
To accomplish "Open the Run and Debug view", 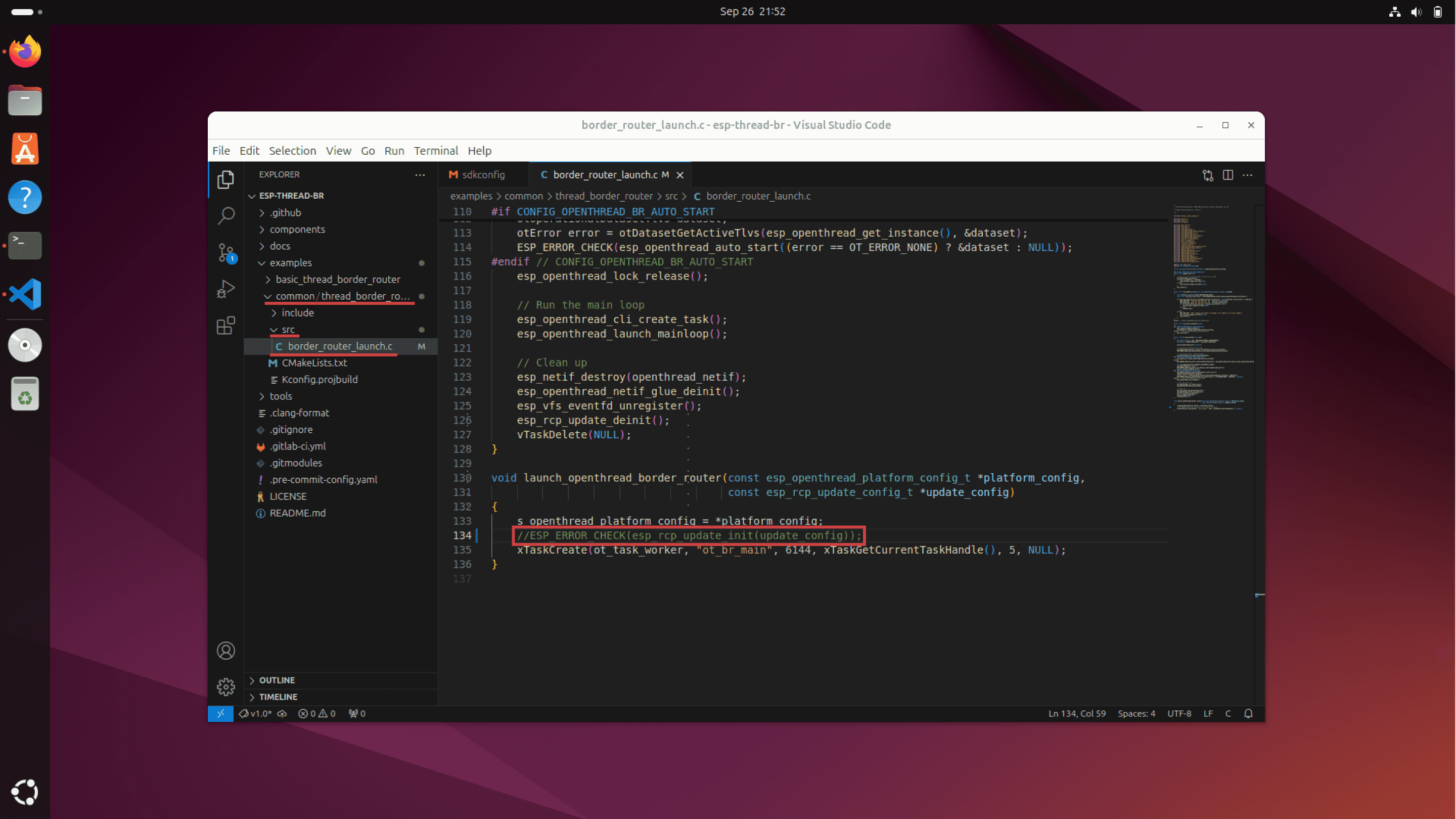I will [x=225, y=289].
